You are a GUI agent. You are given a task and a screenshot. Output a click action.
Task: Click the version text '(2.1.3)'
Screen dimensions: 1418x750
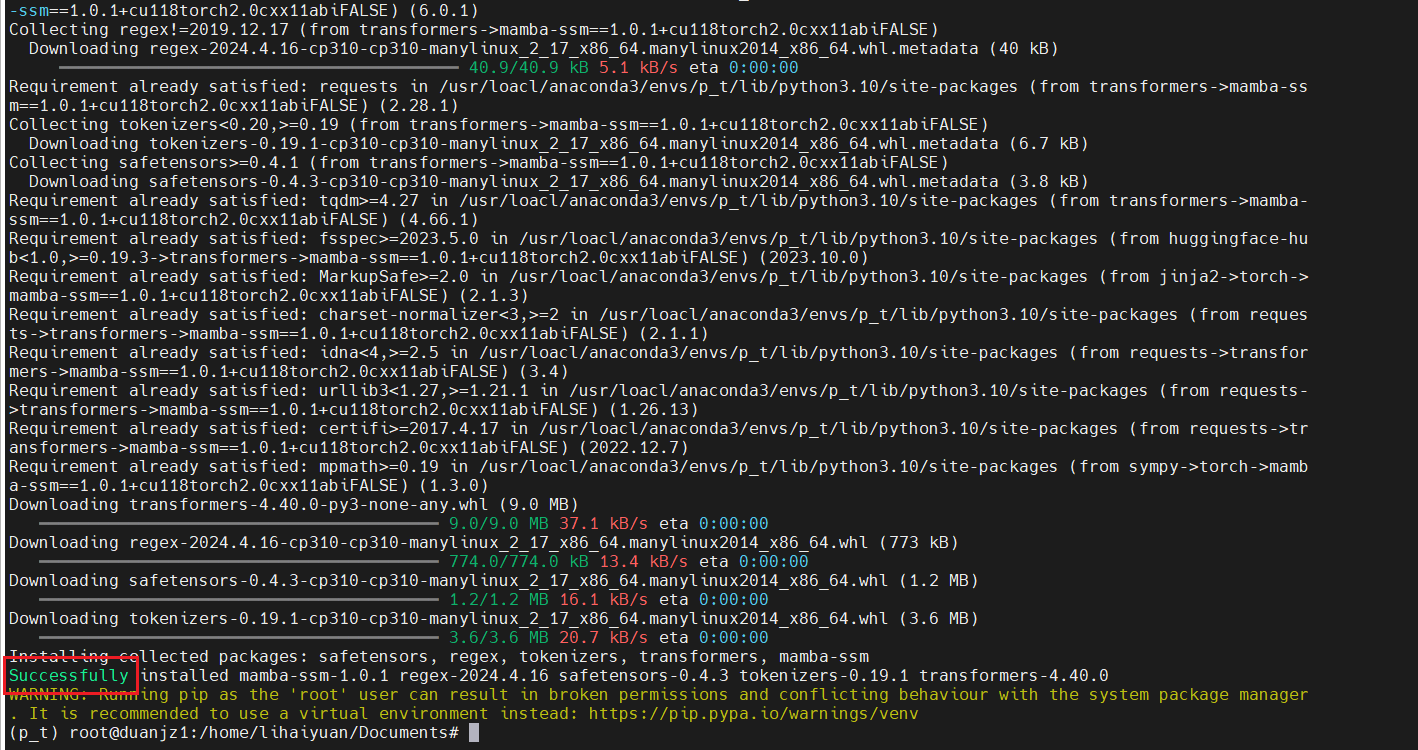tap(494, 296)
